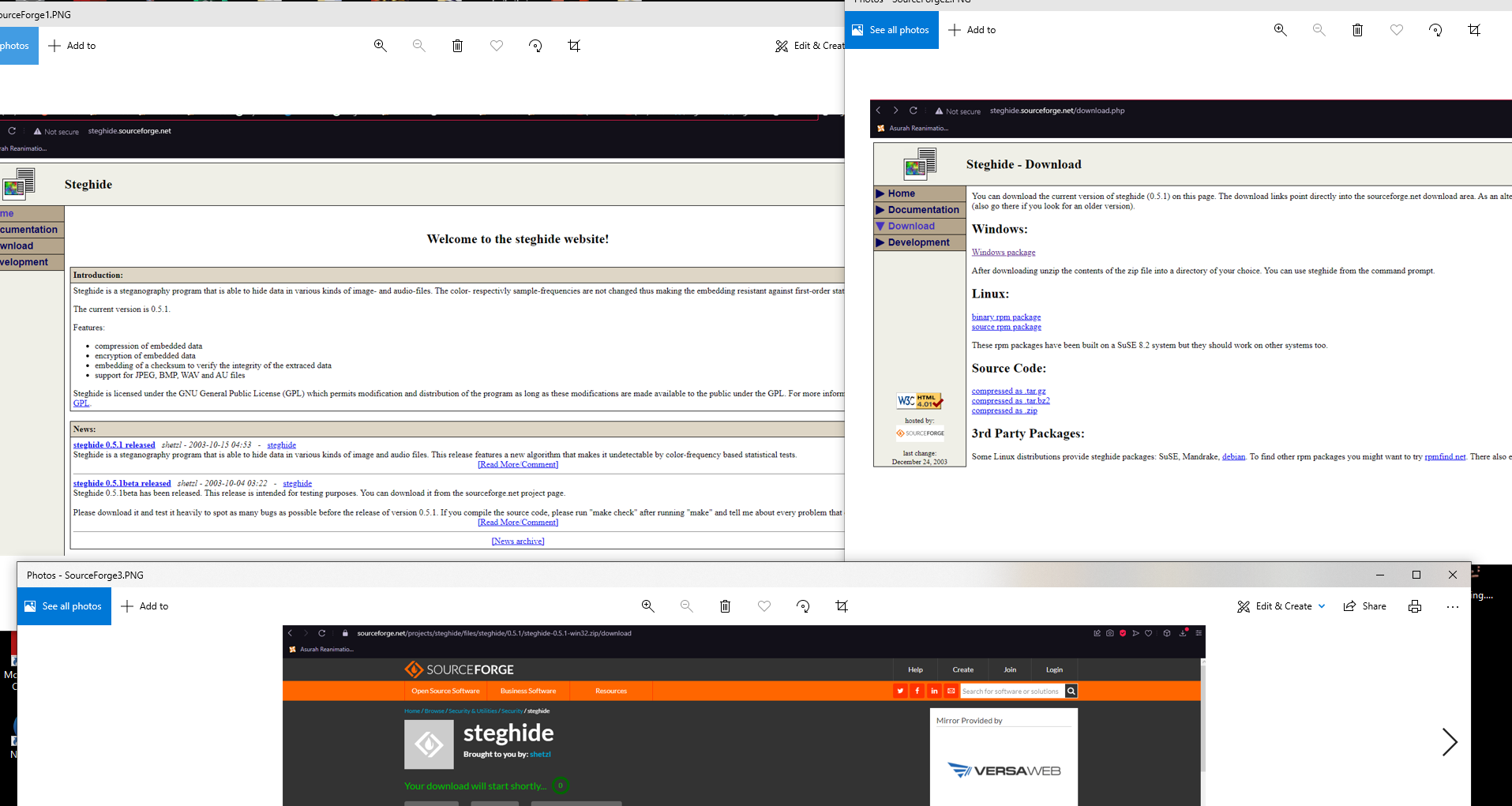Viewport: 1512px width, 806px height.
Task: Click See all photos in SourceForge2 window
Action: point(891,30)
